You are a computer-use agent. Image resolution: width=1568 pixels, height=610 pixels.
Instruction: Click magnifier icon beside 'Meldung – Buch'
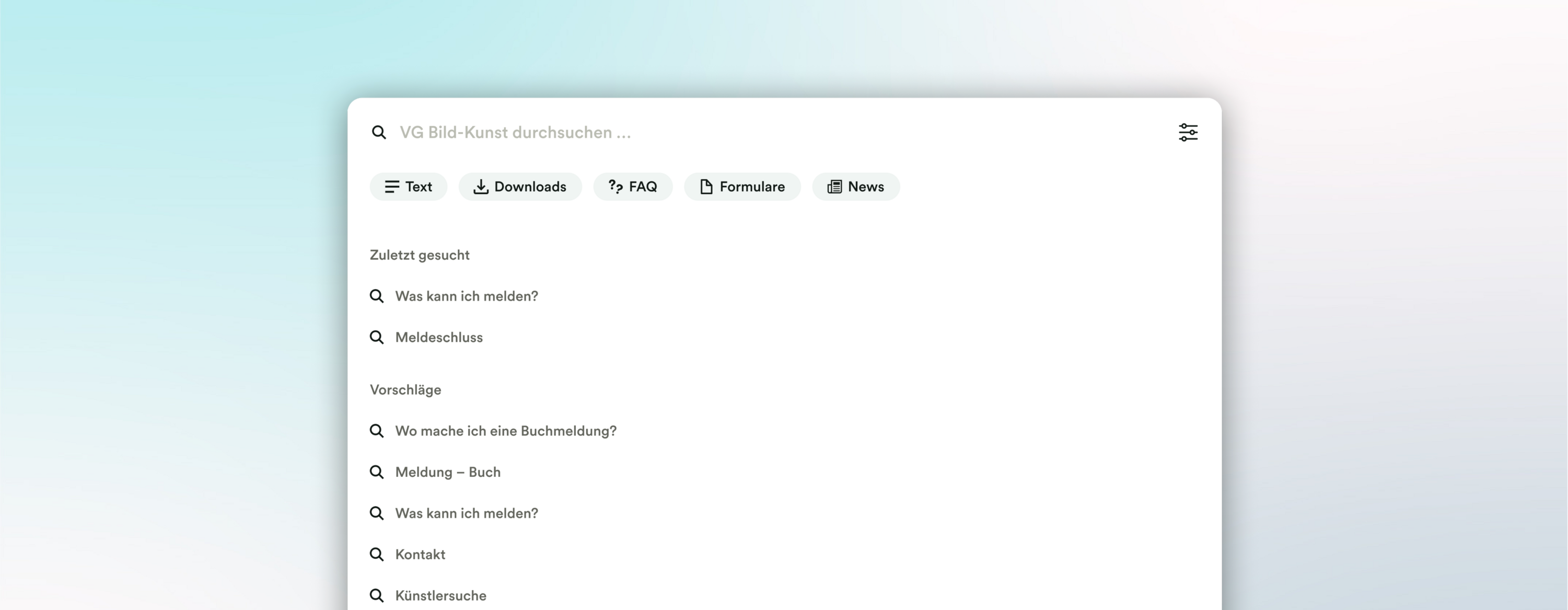coord(377,472)
